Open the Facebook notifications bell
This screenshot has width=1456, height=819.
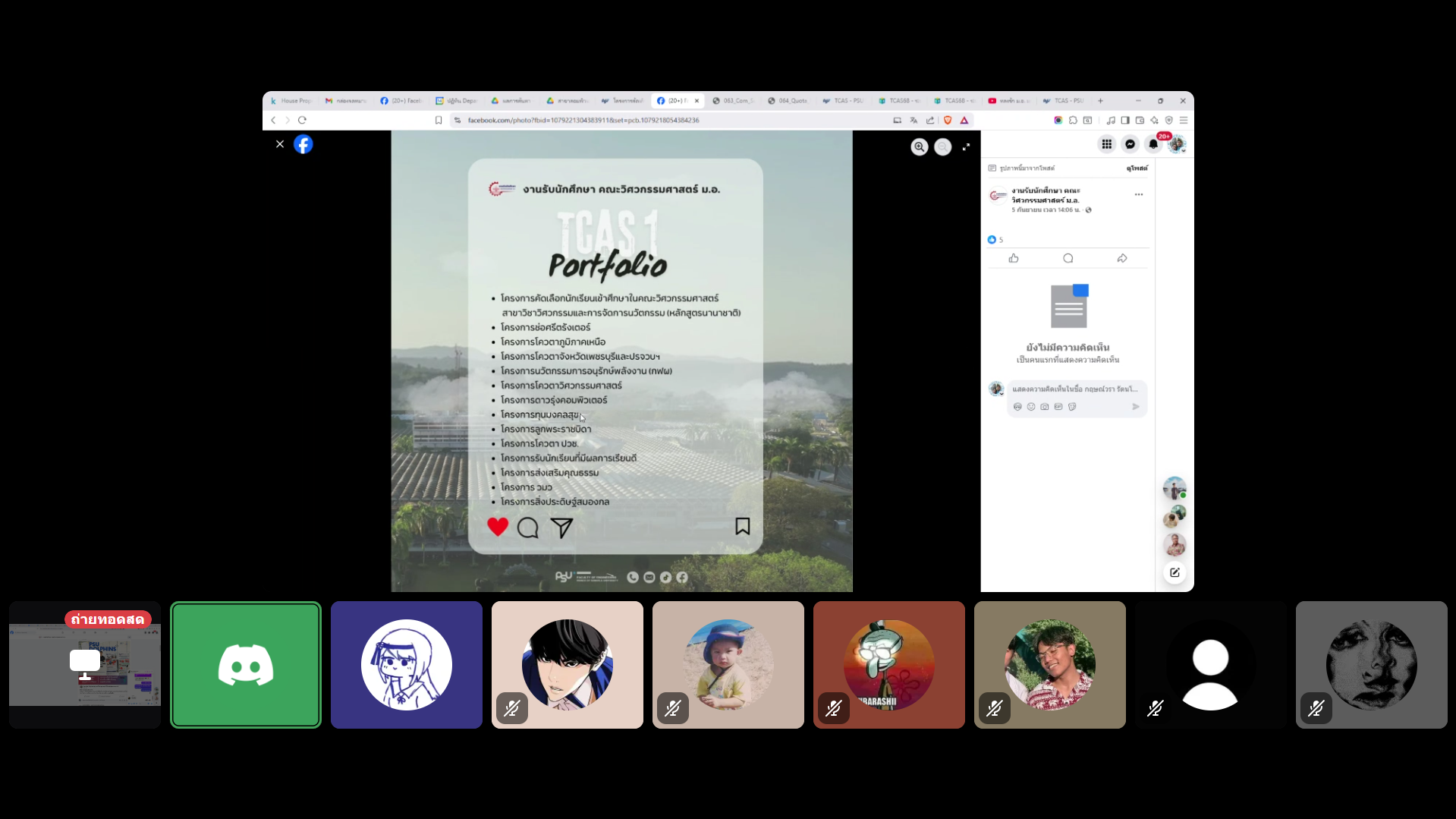1153,144
